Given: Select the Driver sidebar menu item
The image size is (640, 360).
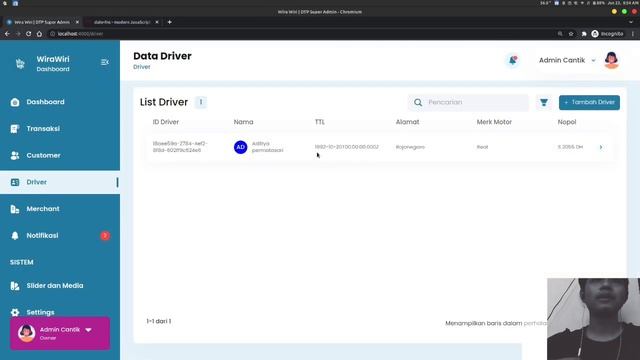Looking at the screenshot, I should [60, 182].
